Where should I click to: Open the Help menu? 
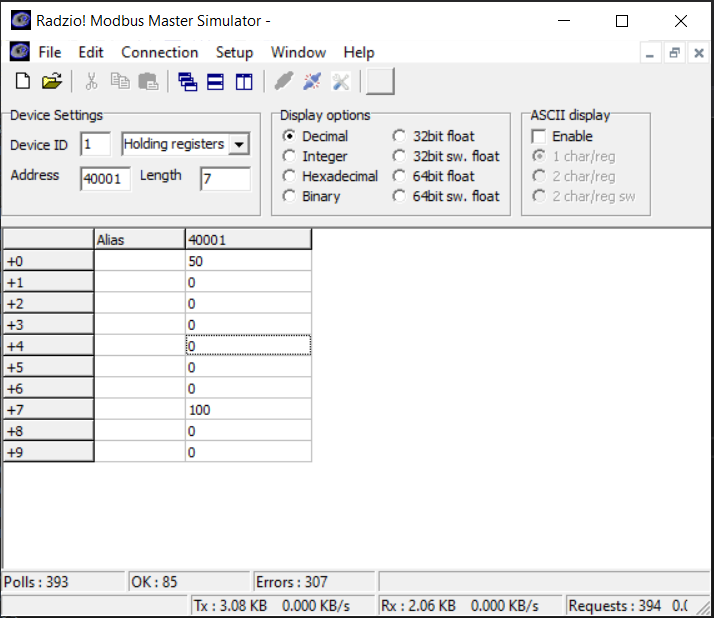[x=359, y=52]
